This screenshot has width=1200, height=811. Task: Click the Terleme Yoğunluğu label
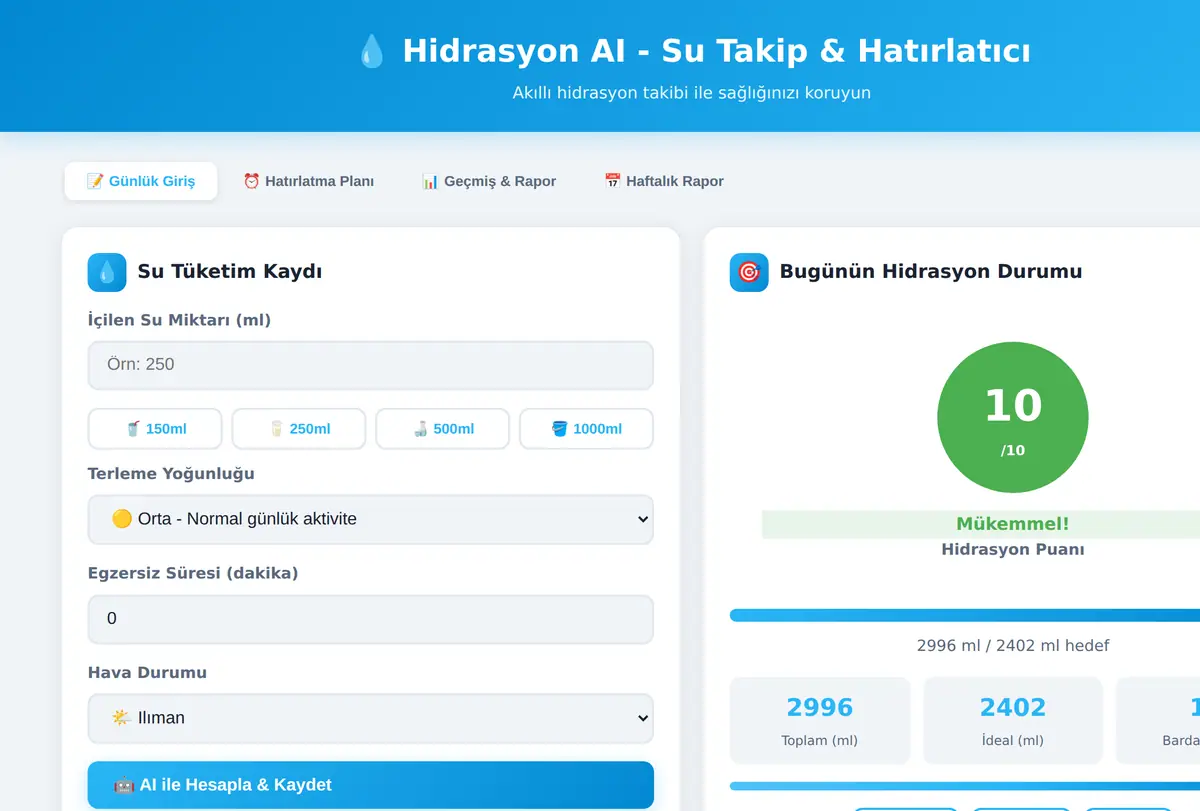click(171, 474)
